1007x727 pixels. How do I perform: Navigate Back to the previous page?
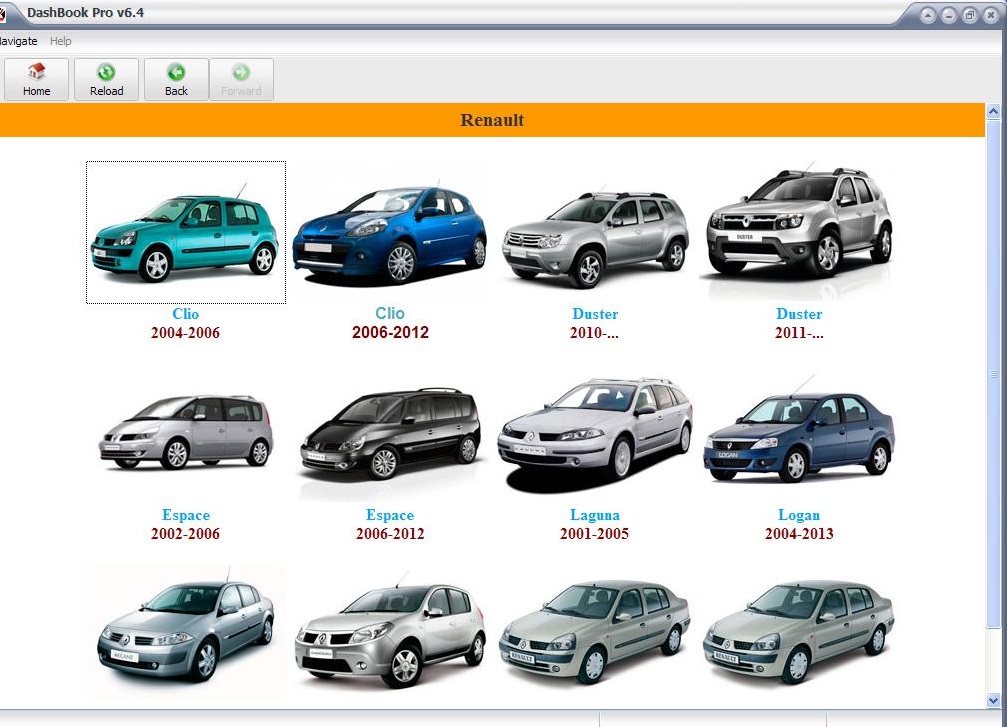click(x=176, y=80)
